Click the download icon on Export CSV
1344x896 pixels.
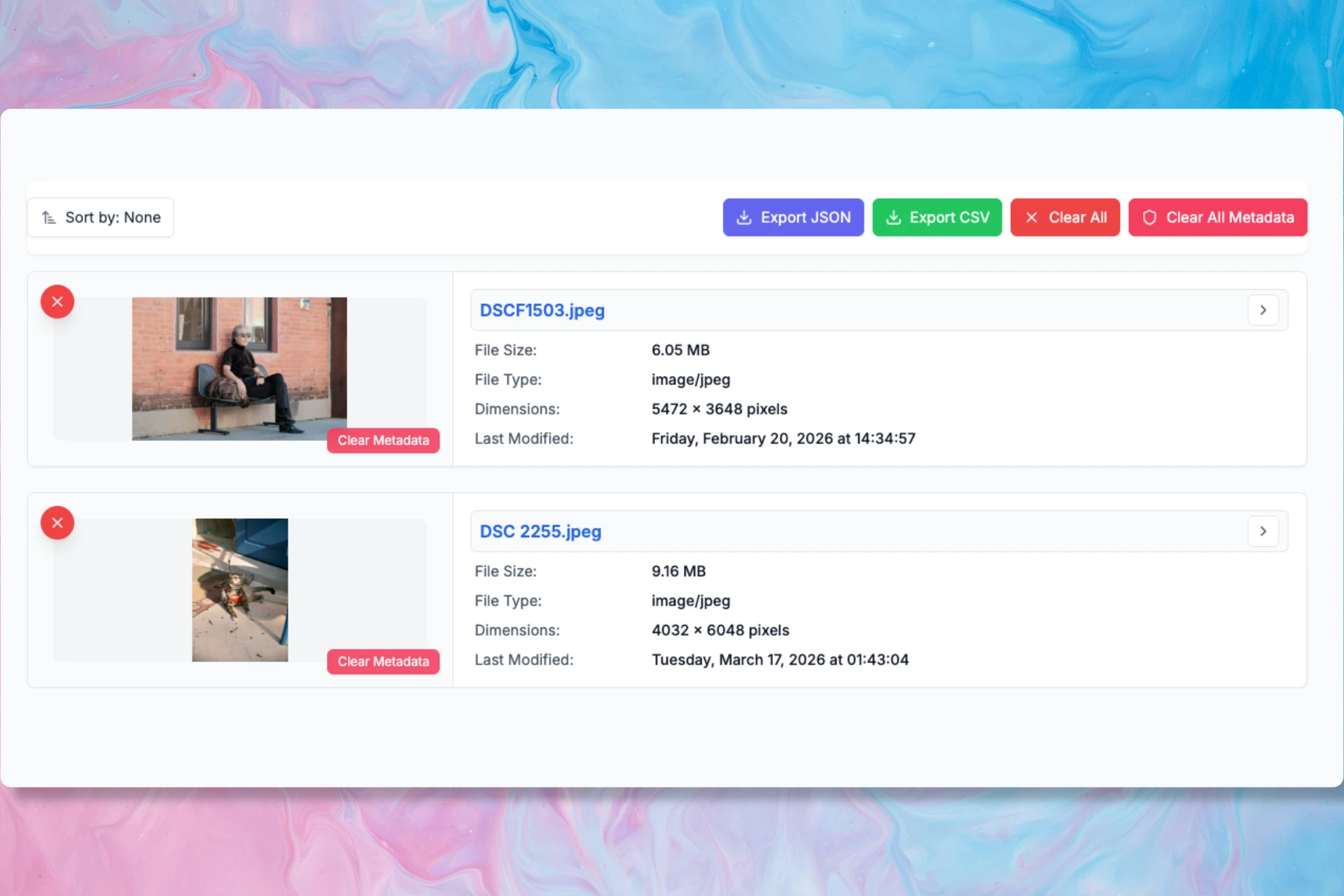(893, 218)
